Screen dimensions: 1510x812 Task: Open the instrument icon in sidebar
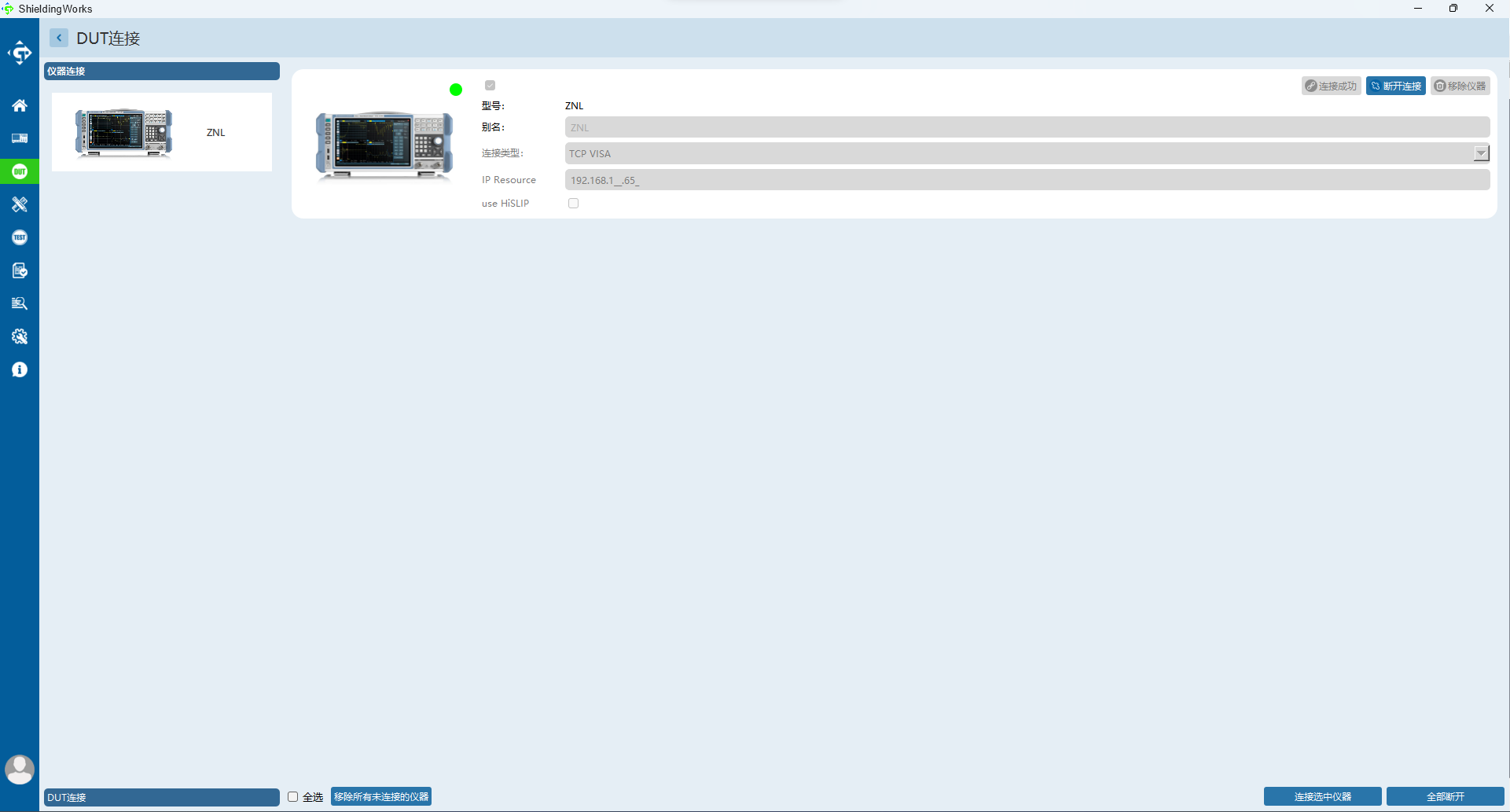(x=20, y=138)
